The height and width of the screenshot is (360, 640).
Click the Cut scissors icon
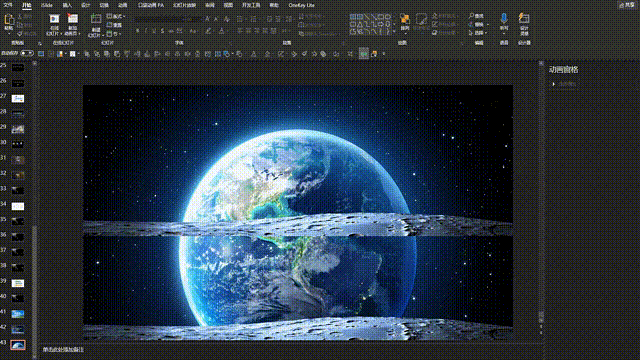[x=20, y=17]
